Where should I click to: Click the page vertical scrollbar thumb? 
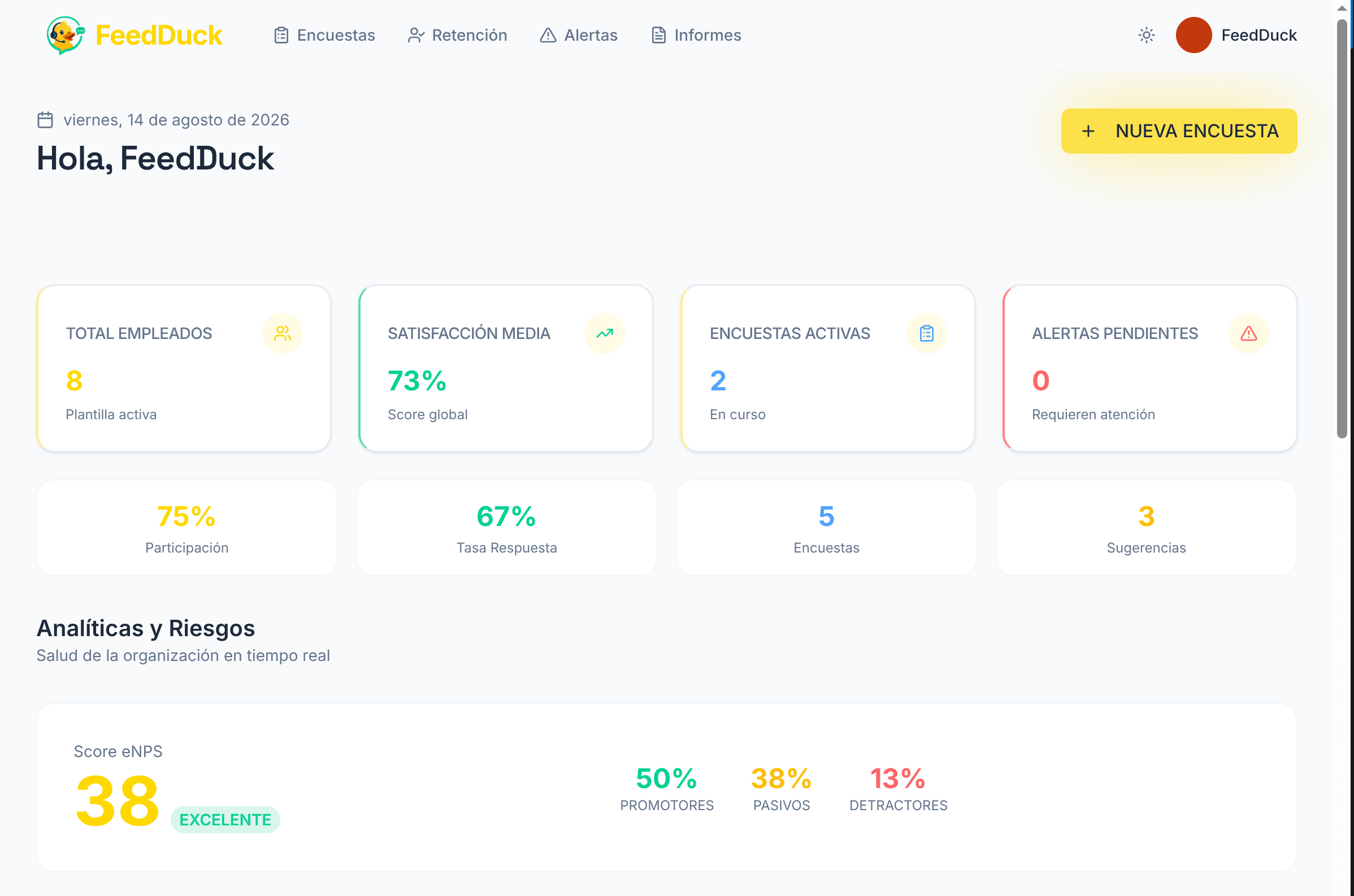(1342, 229)
